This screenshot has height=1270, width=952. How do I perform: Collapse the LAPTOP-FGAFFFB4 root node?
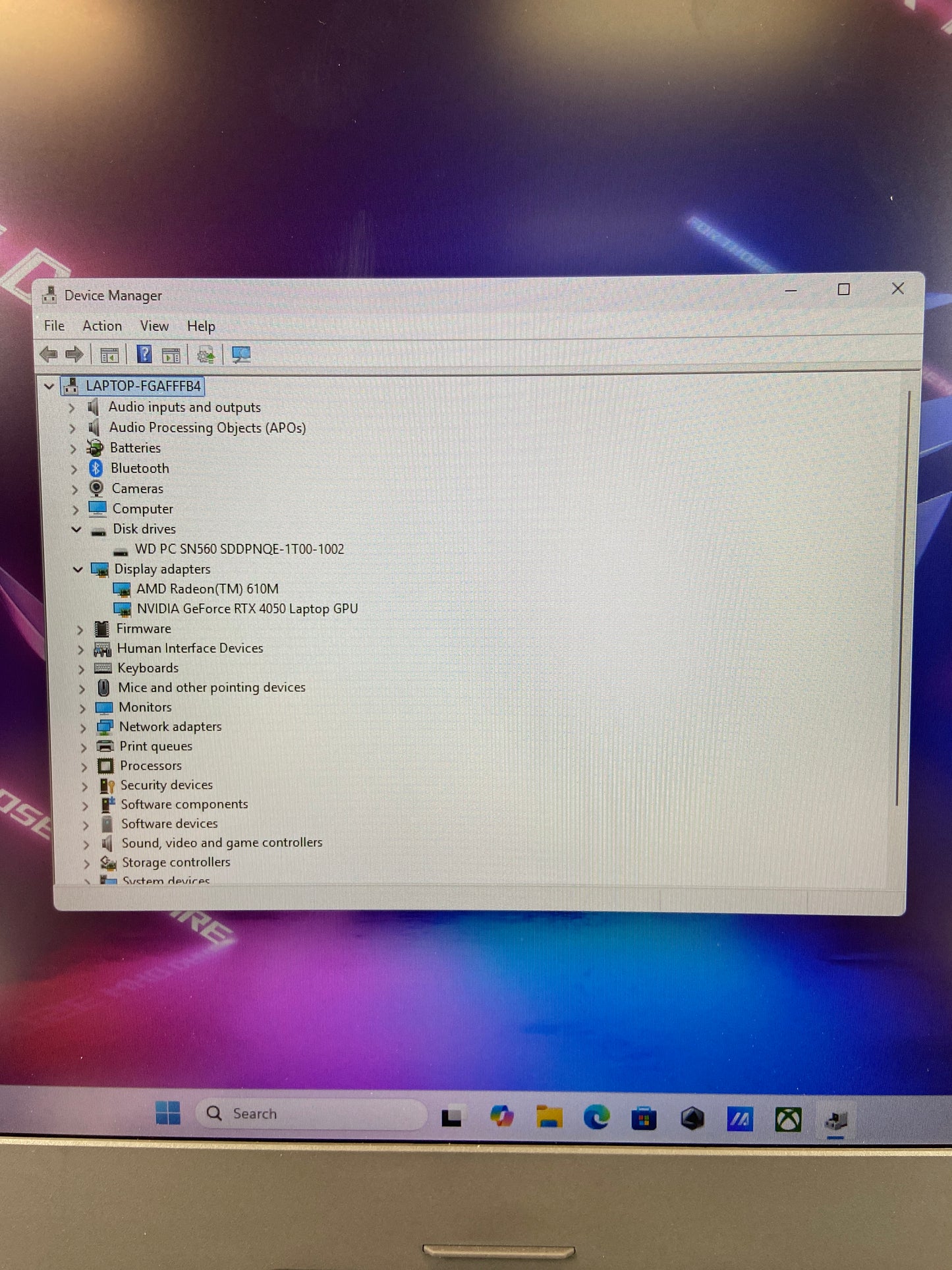point(49,386)
